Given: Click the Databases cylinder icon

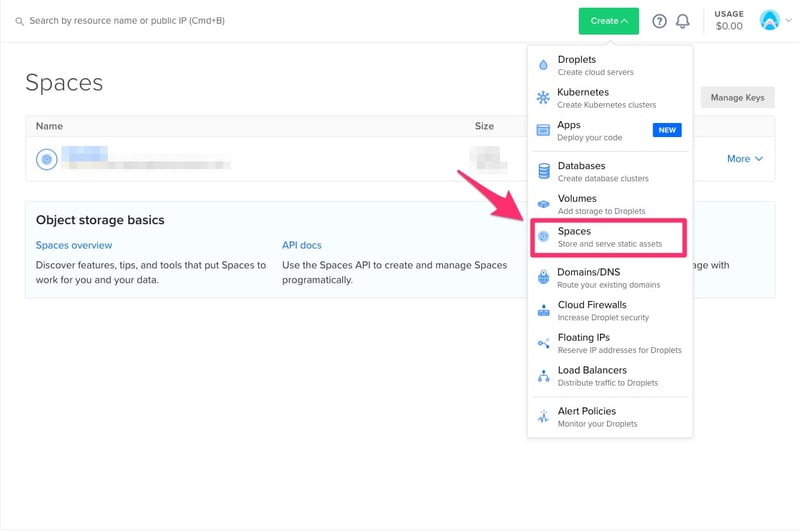Looking at the screenshot, I should click(544, 171).
